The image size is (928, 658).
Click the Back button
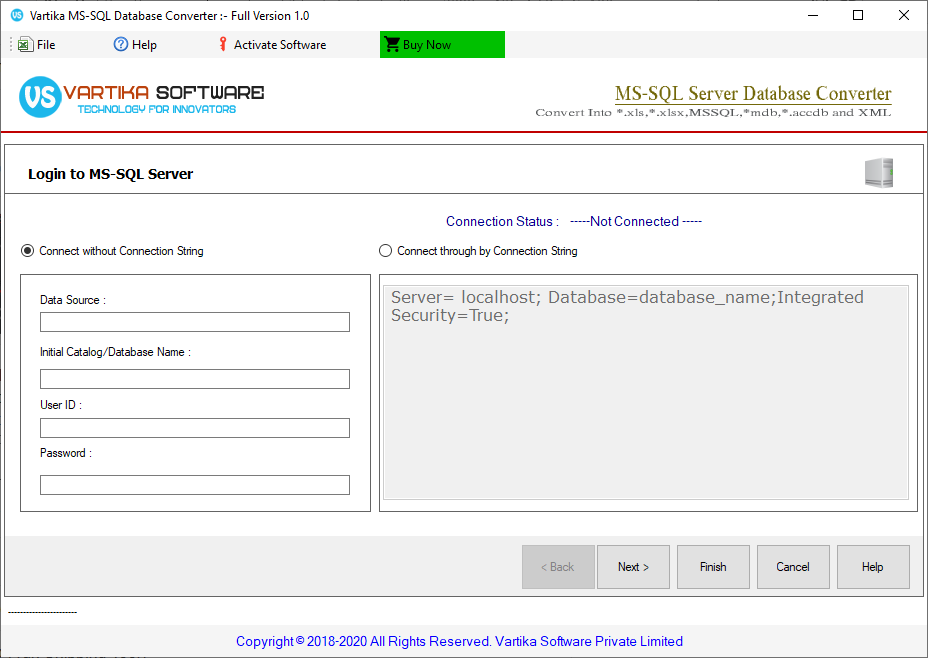pos(558,567)
